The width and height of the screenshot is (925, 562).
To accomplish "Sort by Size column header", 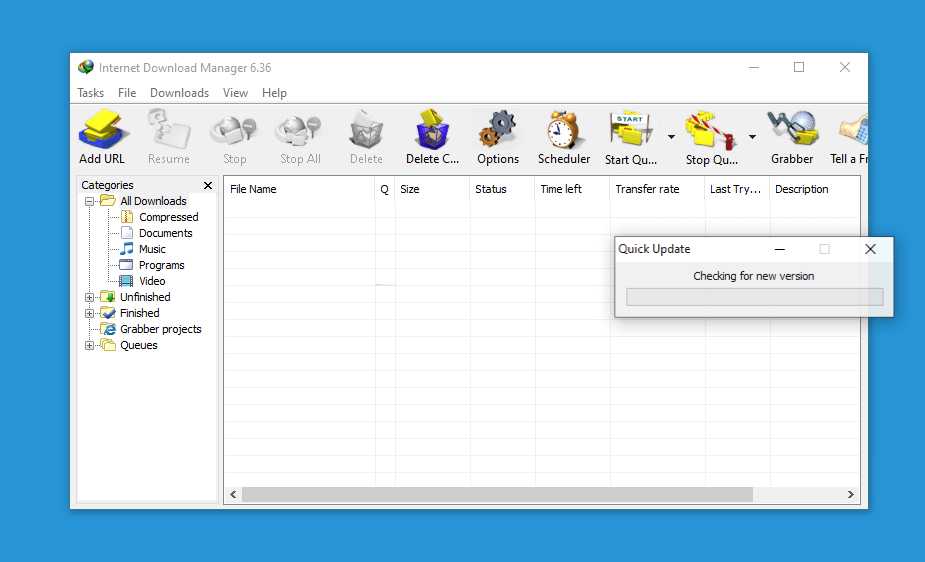I will coord(432,189).
